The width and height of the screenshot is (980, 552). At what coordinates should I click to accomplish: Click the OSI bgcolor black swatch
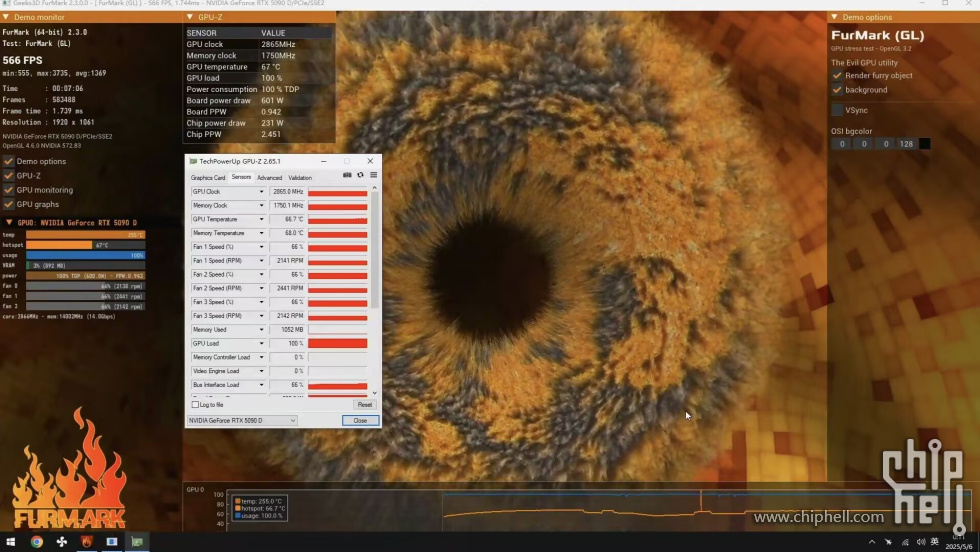(924, 144)
